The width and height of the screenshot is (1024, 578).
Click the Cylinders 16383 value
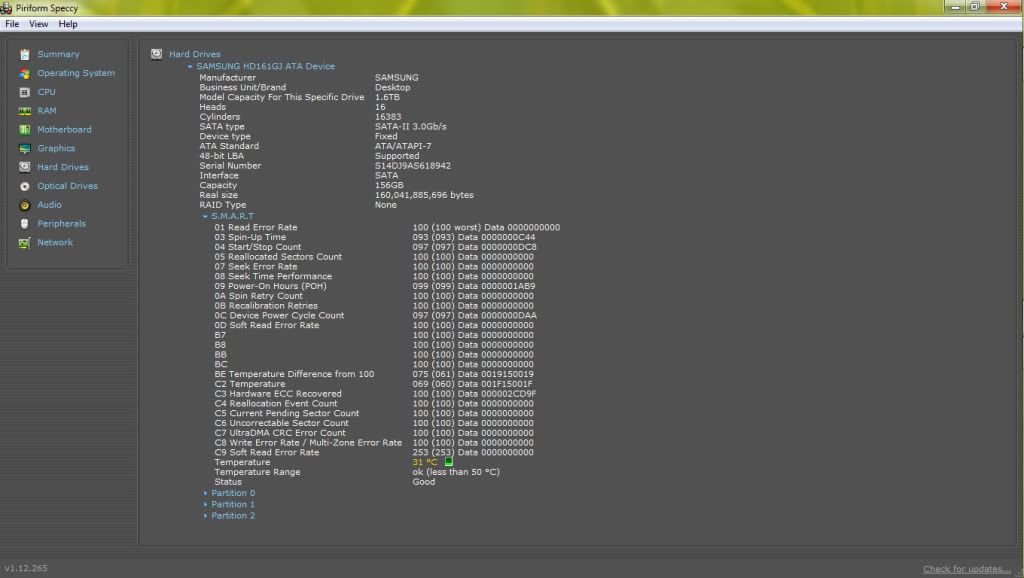pyautogui.click(x=388, y=117)
